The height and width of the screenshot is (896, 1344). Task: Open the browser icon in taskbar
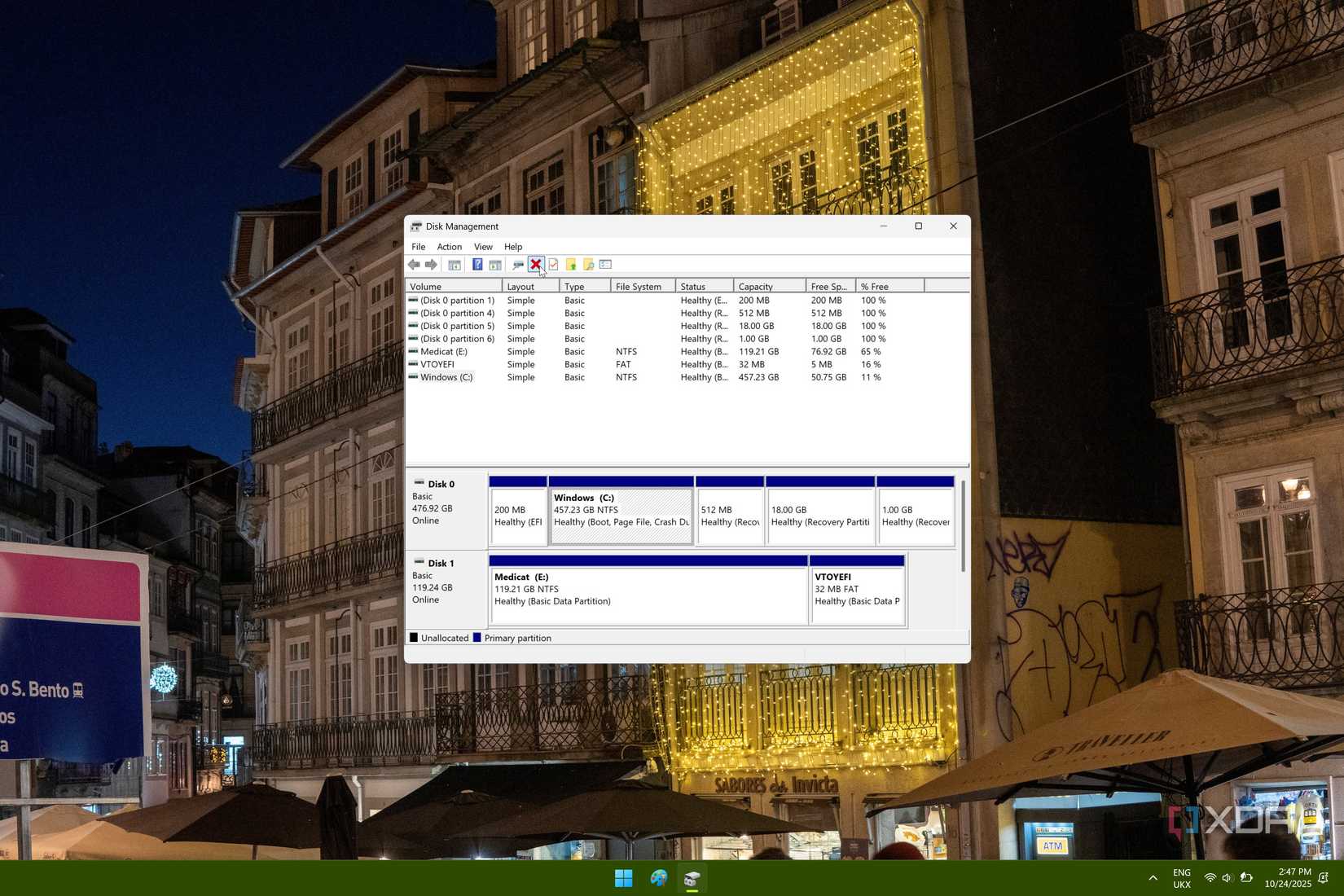658,878
